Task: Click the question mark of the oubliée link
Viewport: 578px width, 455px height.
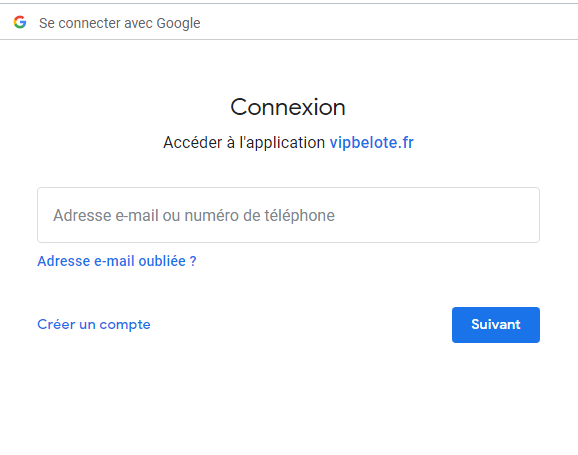Action: [193, 261]
